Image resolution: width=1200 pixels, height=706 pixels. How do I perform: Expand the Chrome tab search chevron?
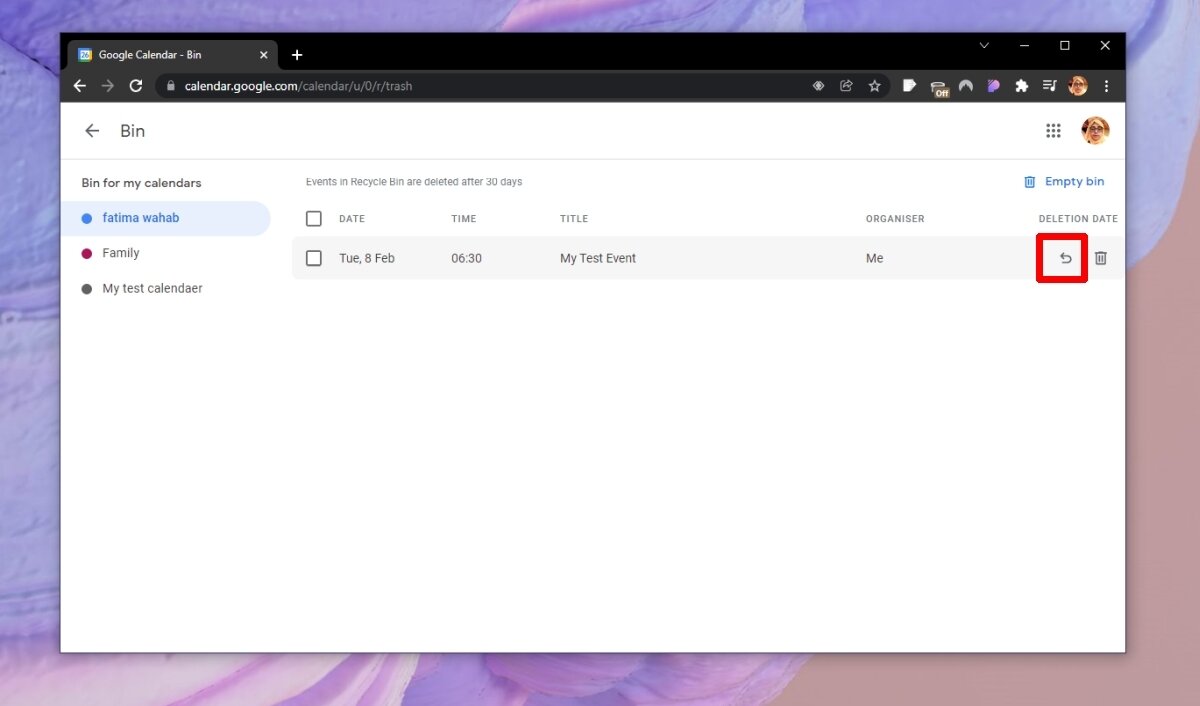(984, 46)
